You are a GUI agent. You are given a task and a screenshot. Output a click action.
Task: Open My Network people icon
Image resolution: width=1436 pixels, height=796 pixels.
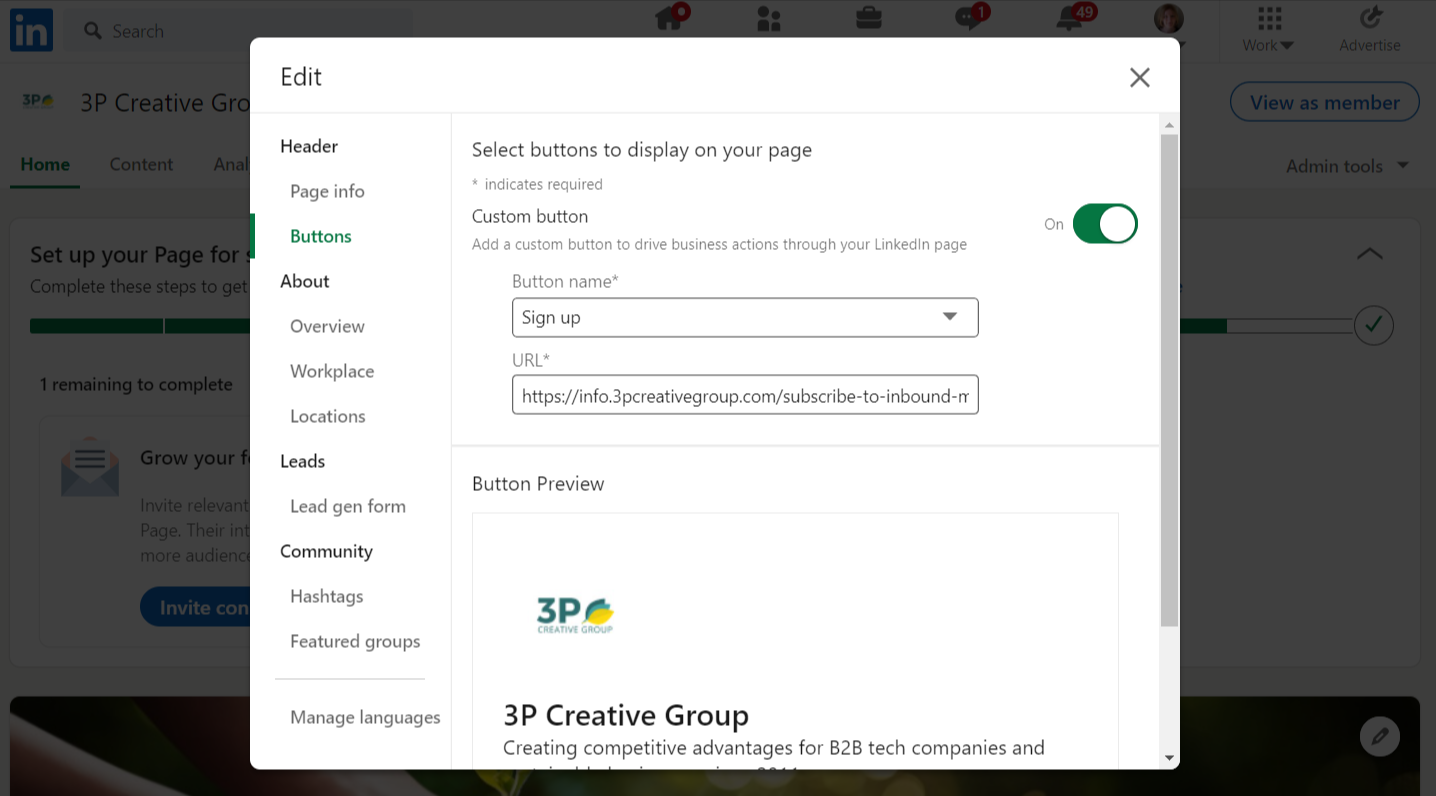point(769,18)
